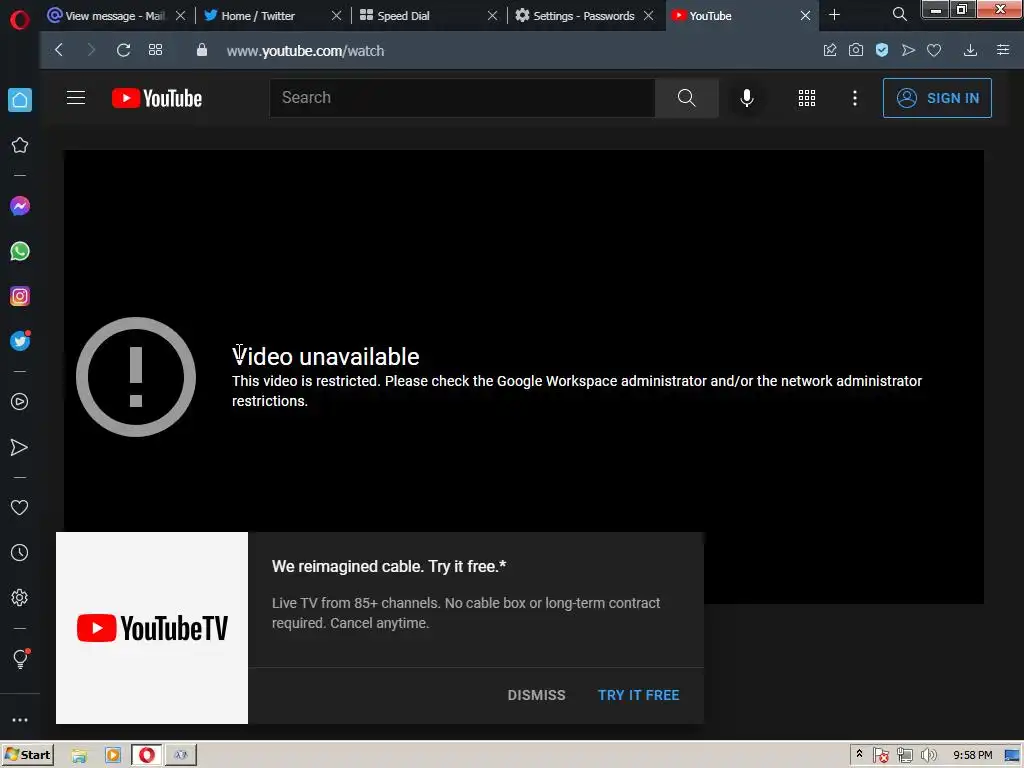Open the ad blocker shield icon
Screen dimensions: 1024x768
click(x=882, y=50)
